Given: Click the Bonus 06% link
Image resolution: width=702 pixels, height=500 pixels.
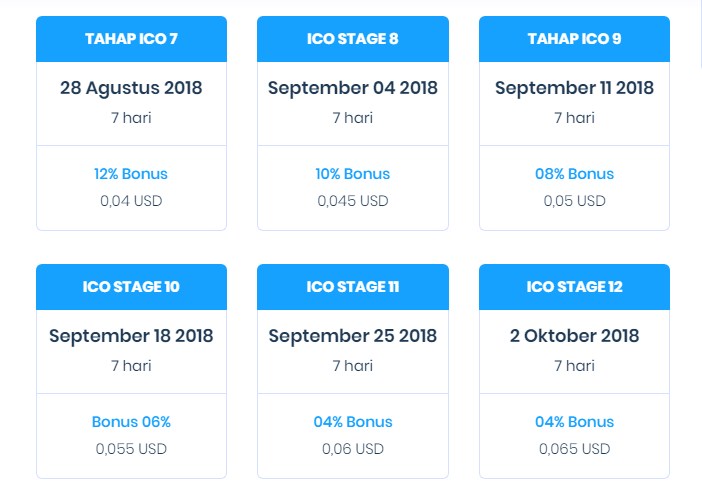Looking at the screenshot, I should point(131,422).
